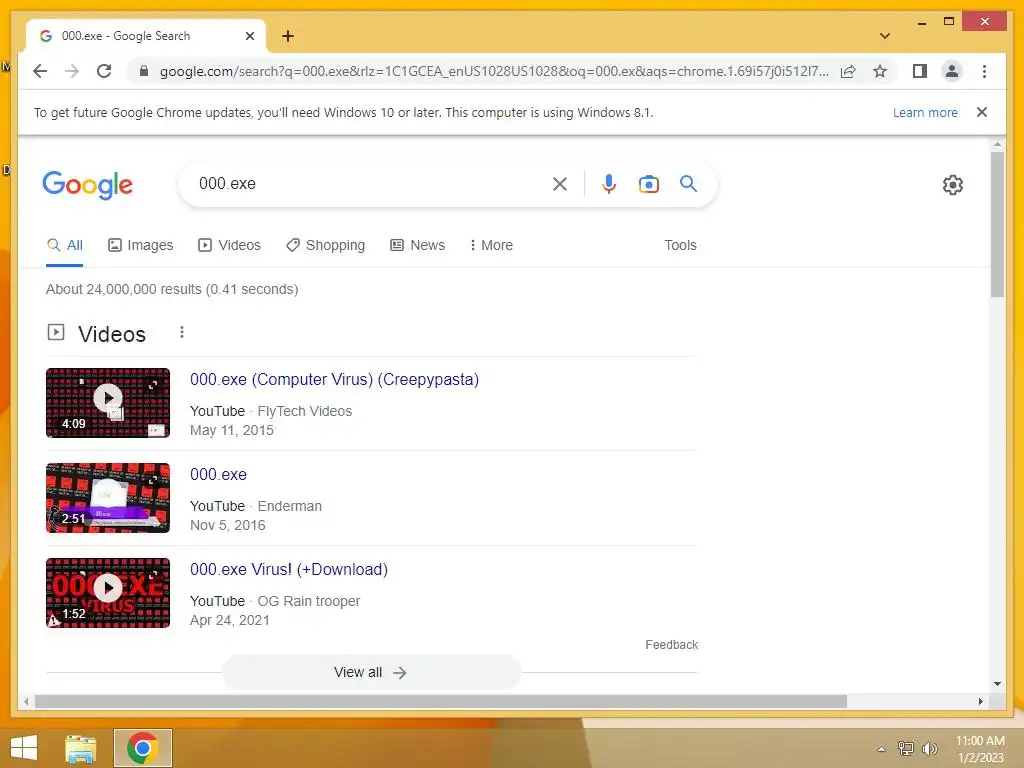1024x768 pixels.
Task: Click the 'May 11, 2015' date text
Action: point(232,430)
